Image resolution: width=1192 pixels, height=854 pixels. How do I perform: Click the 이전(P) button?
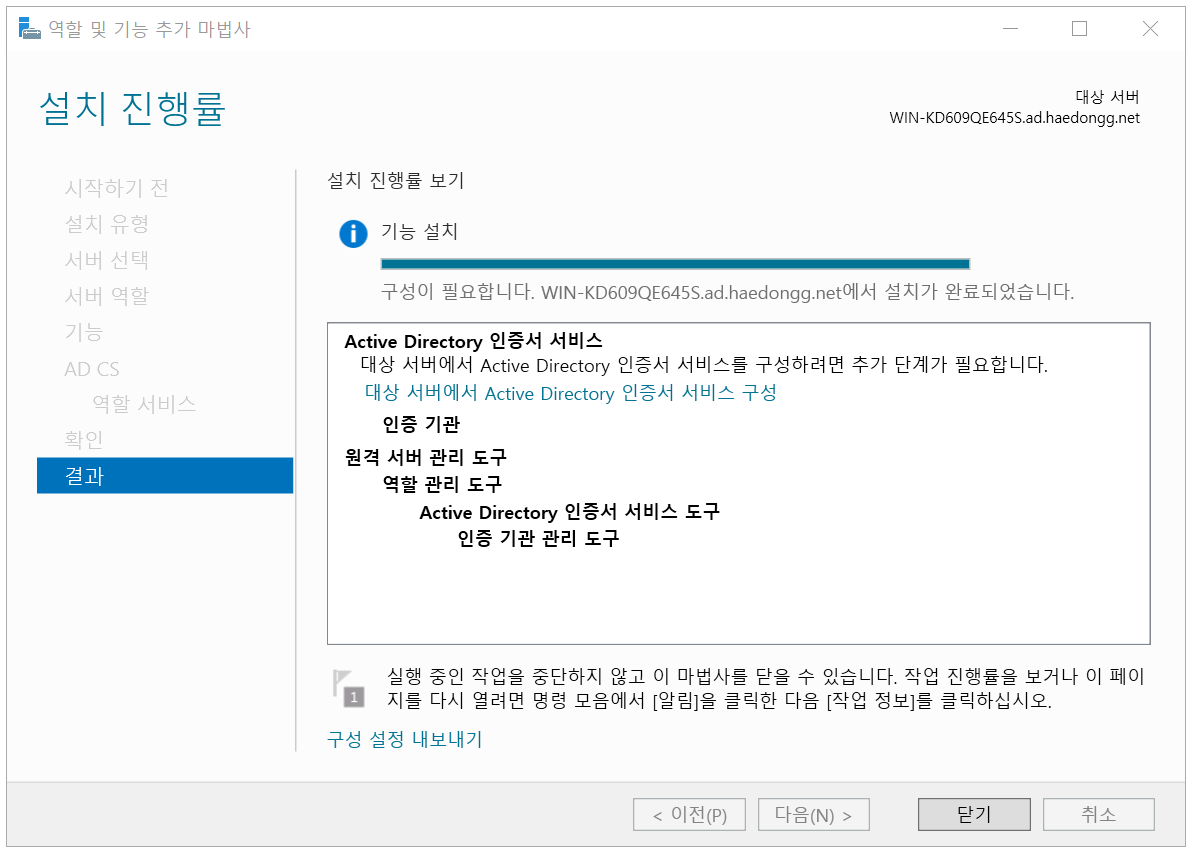(689, 814)
